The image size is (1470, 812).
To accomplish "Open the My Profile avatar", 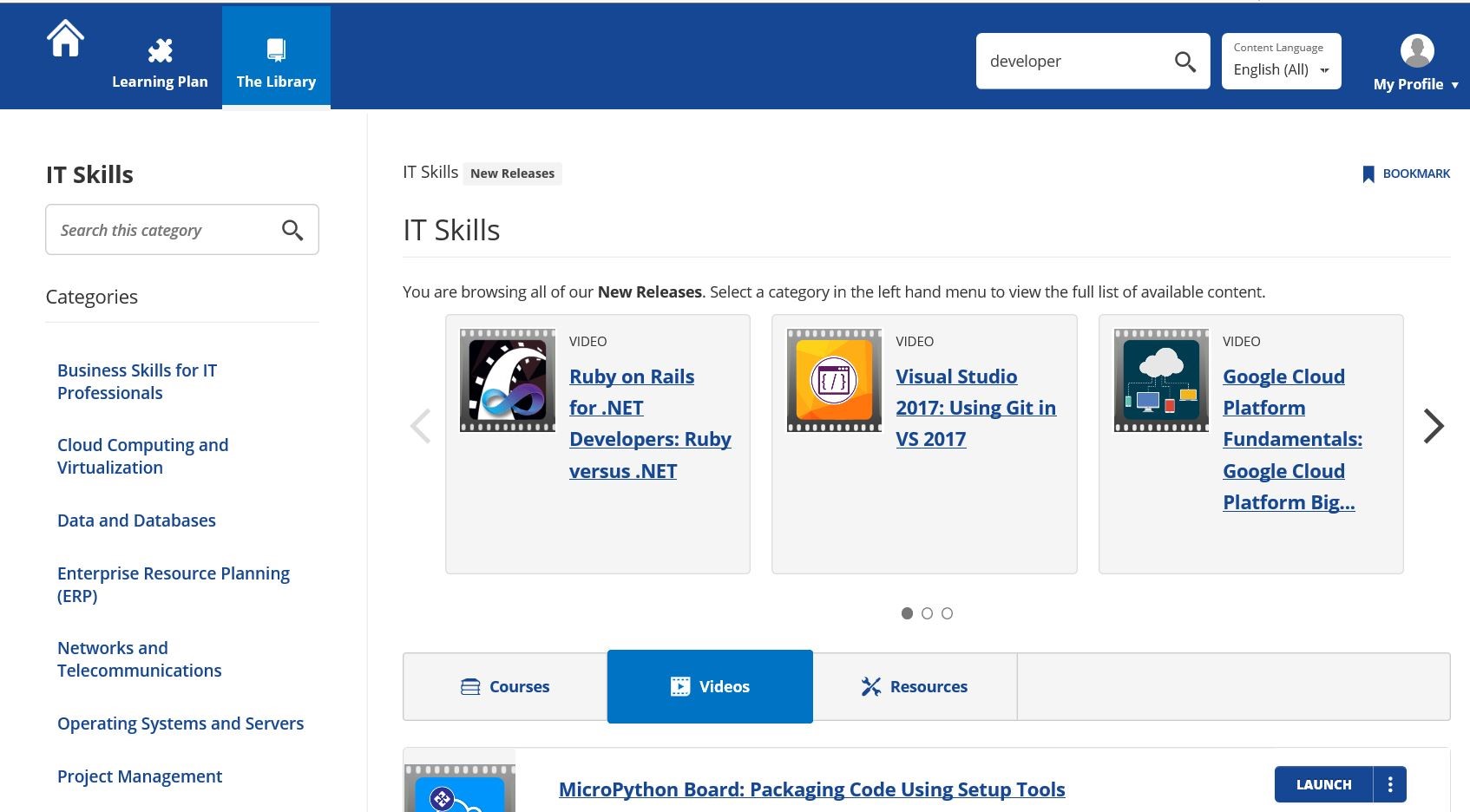I will [1417, 50].
